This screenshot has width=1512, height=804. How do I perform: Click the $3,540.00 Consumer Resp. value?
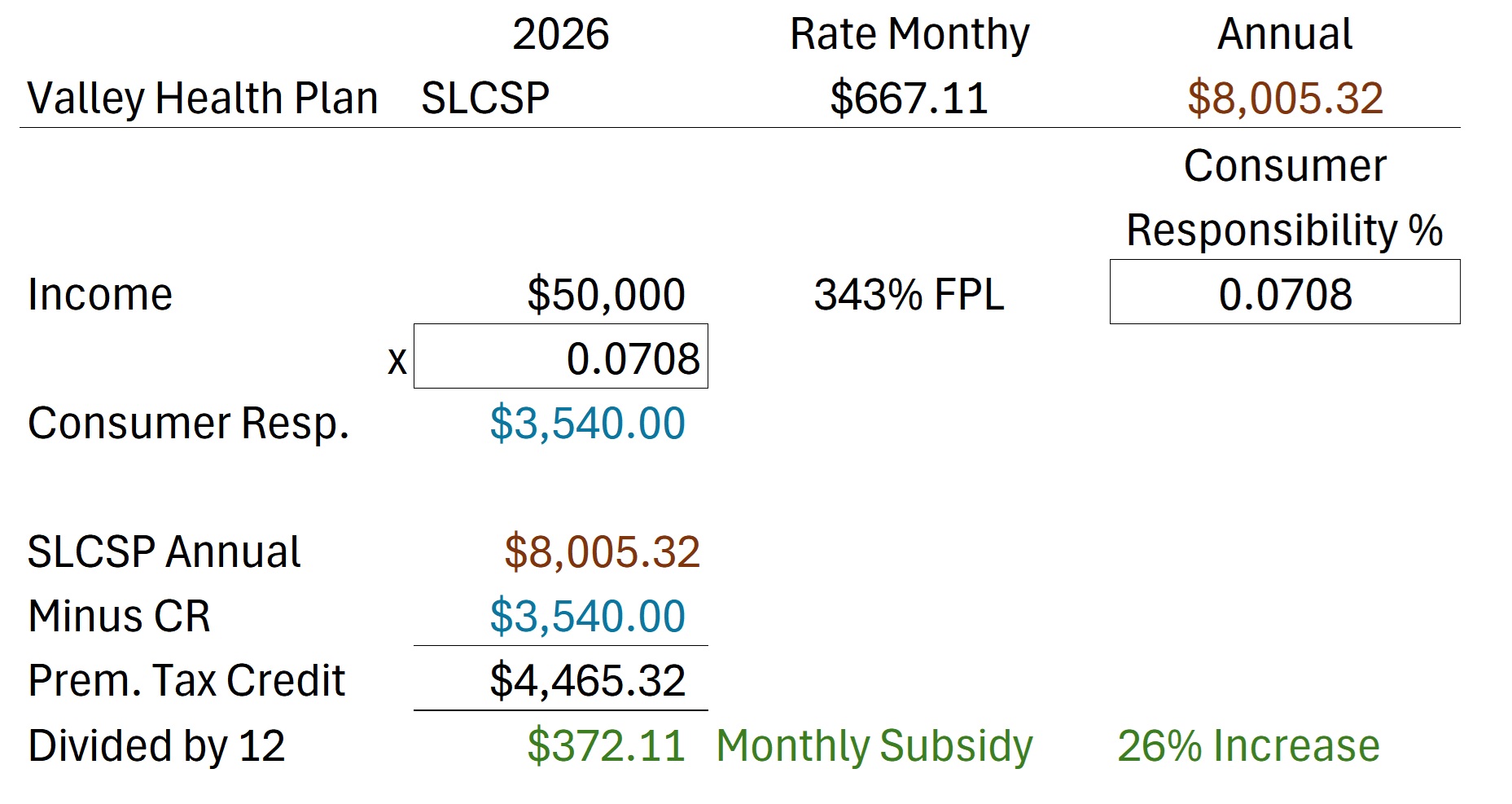coord(587,423)
